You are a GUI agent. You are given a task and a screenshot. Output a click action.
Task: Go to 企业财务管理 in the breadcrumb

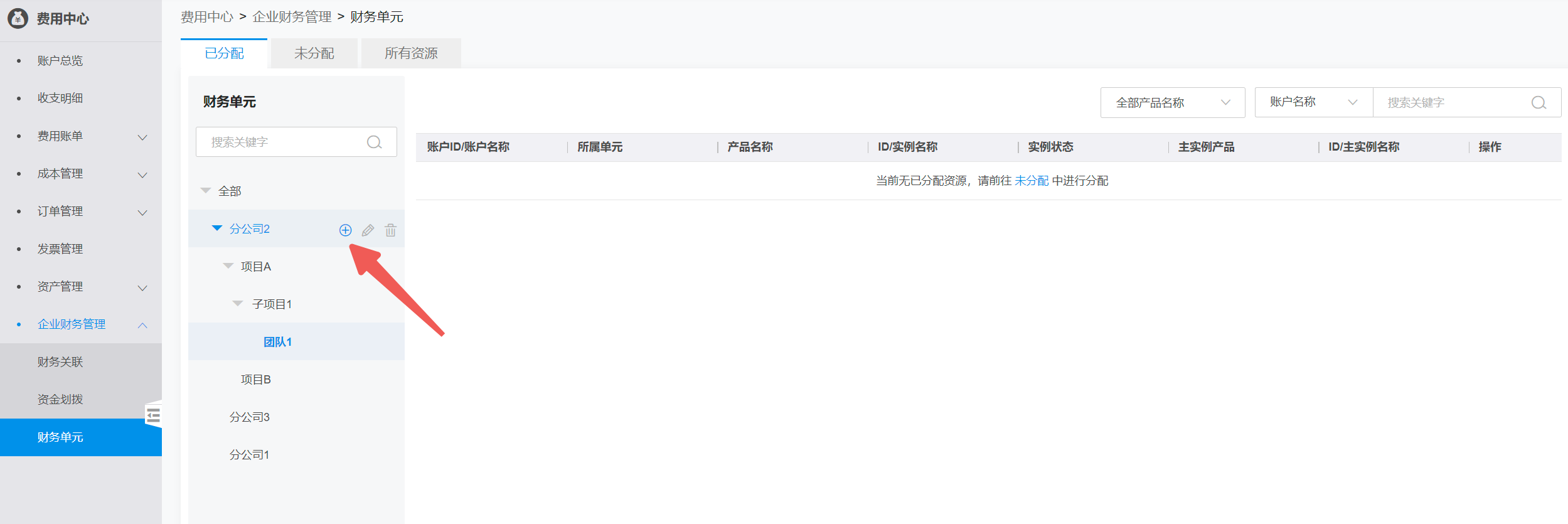pos(292,17)
